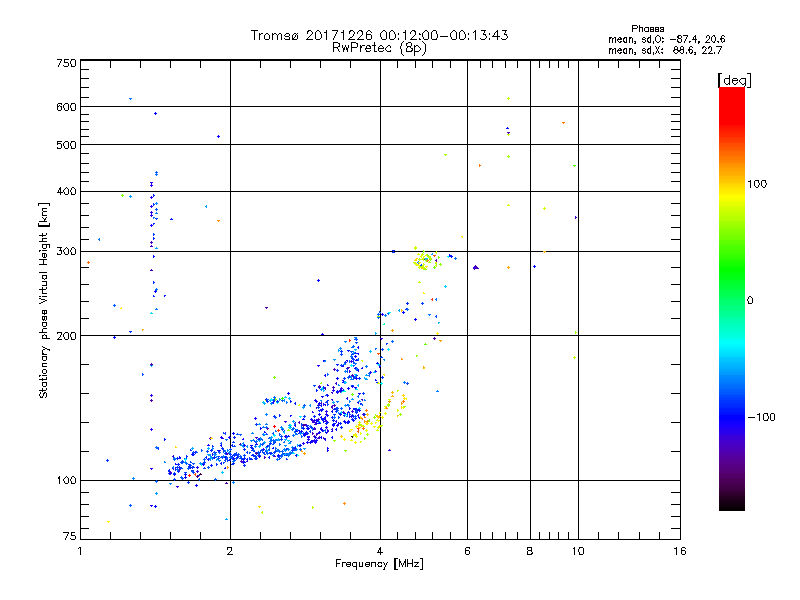Click the '[deg]' colorbar unit label
Screen dimensions: 800x600
click(x=734, y=81)
